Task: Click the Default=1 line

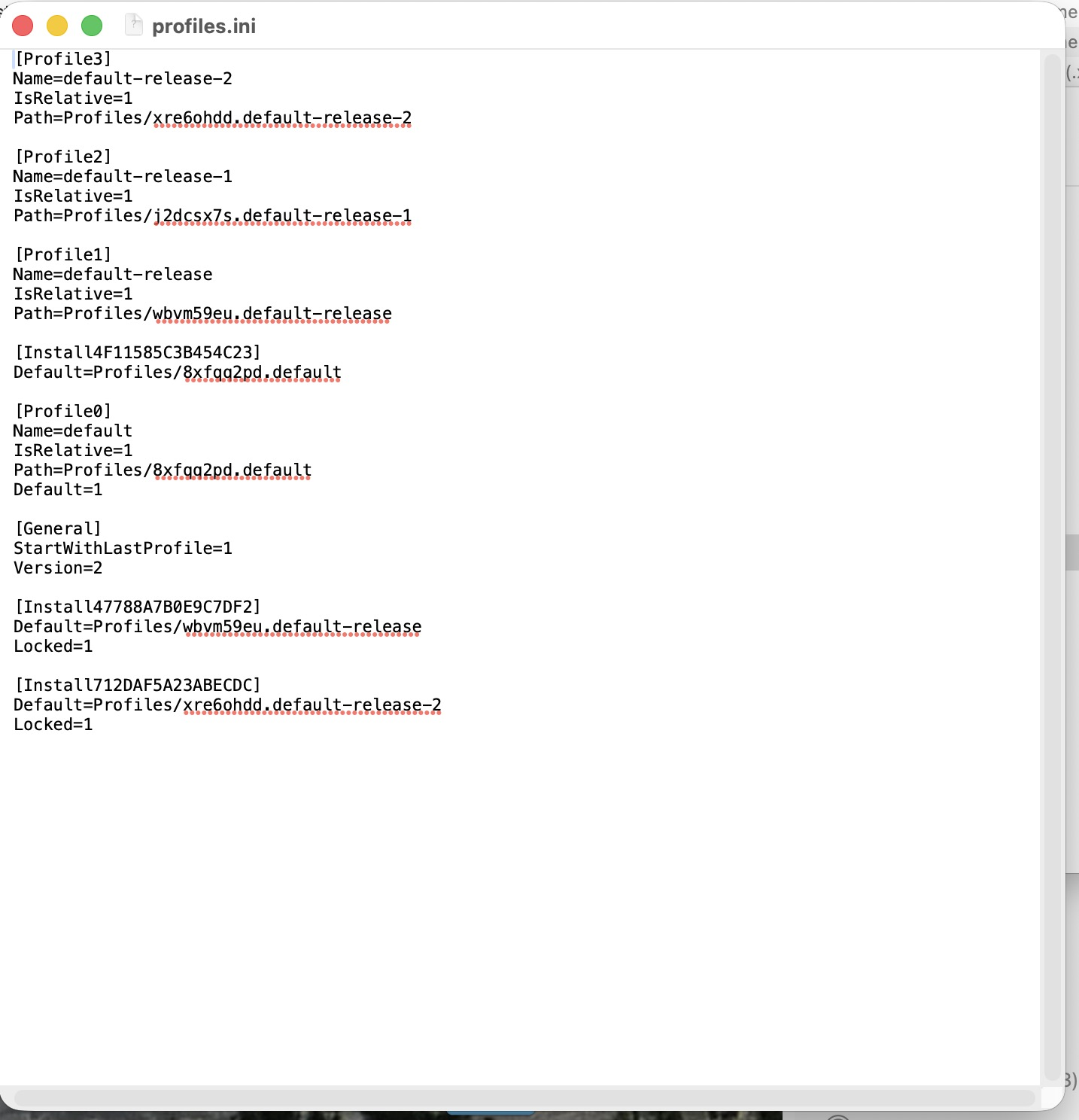Action: (x=58, y=489)
